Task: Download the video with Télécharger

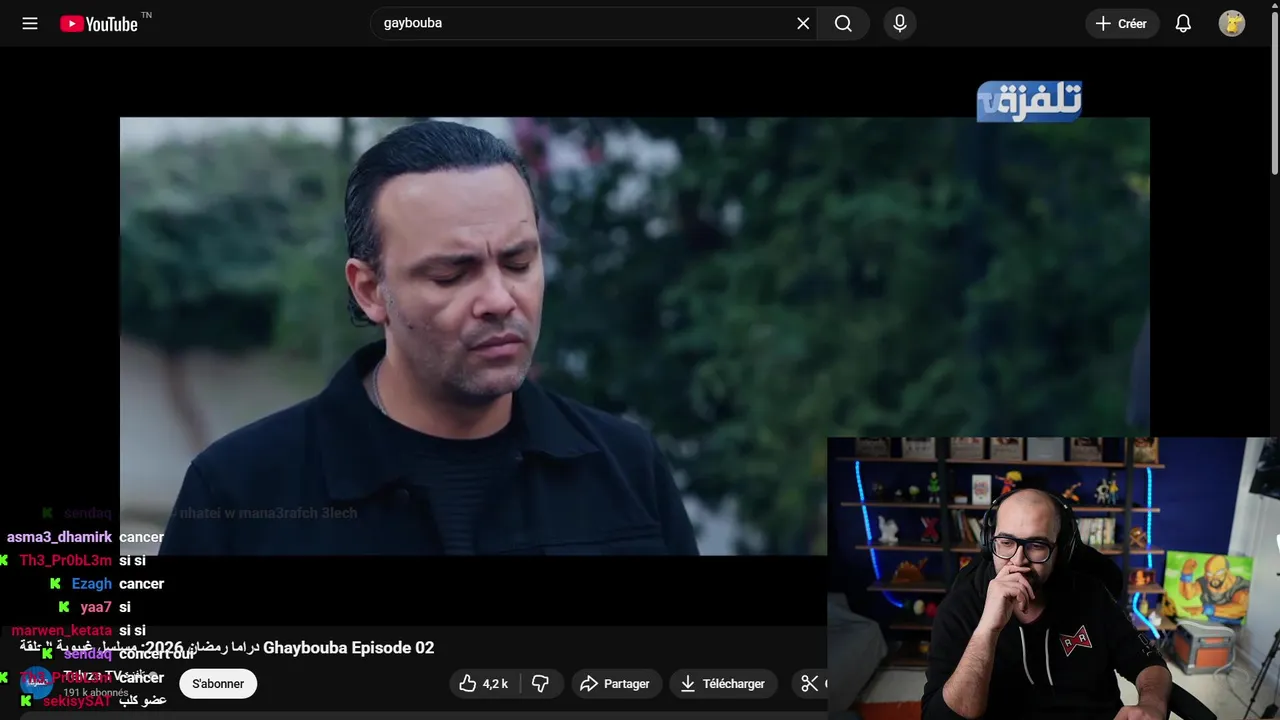Action: [x=723, y=684]
